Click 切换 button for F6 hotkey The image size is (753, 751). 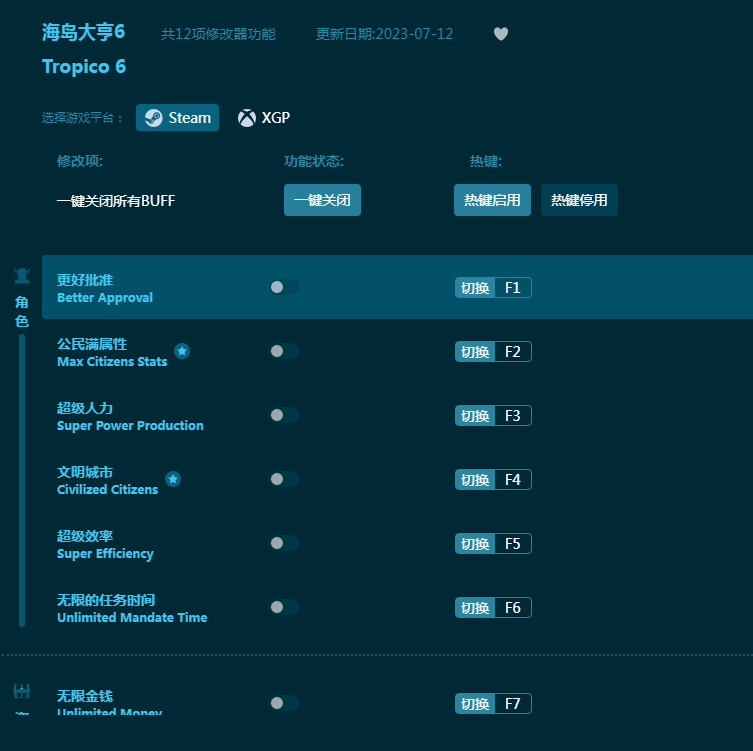475,607
